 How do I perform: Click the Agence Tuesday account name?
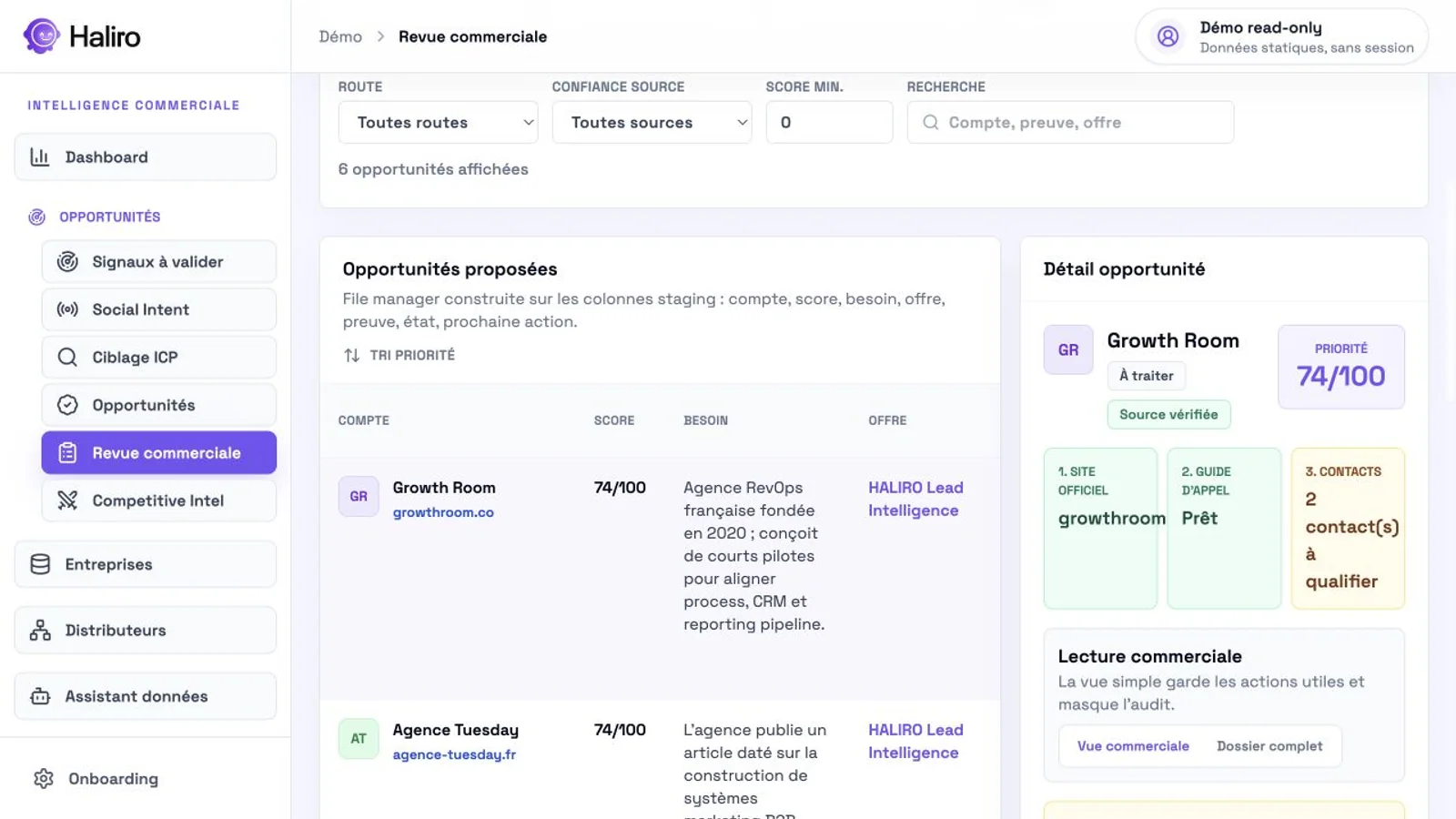coord(456,730)
